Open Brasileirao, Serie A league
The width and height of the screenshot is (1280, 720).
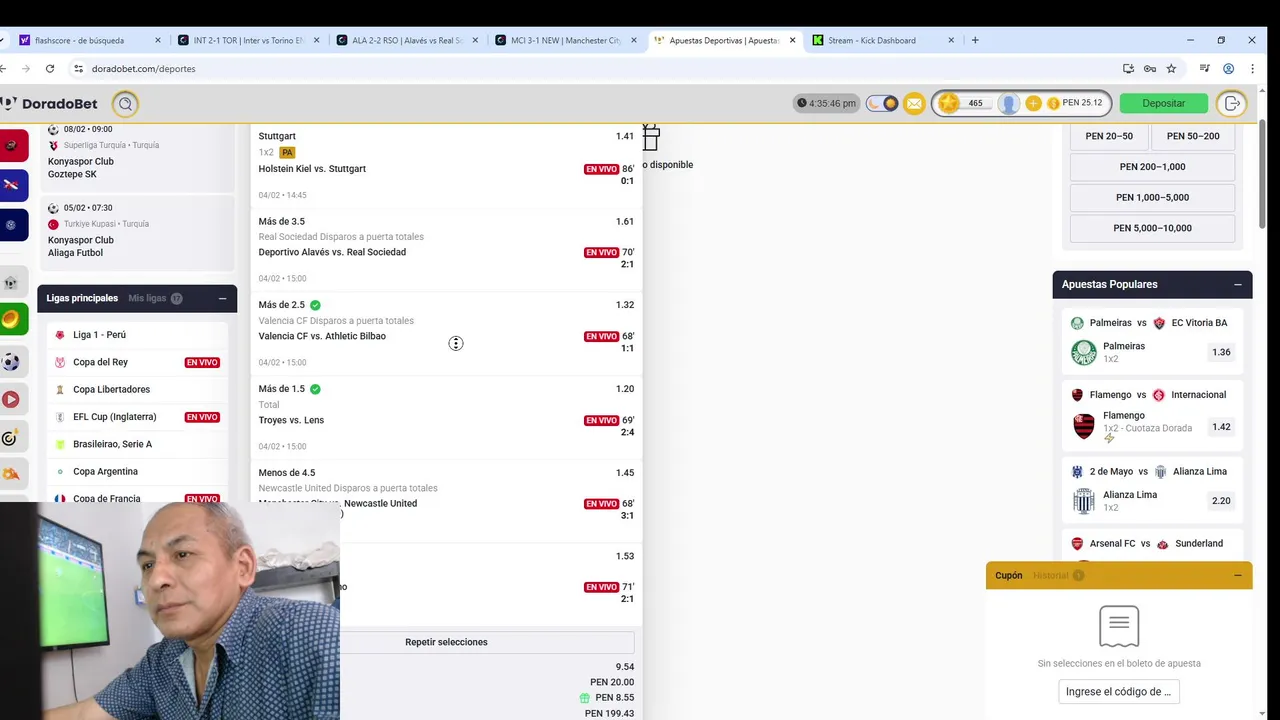pyautogui.click(x=137, y=444)
